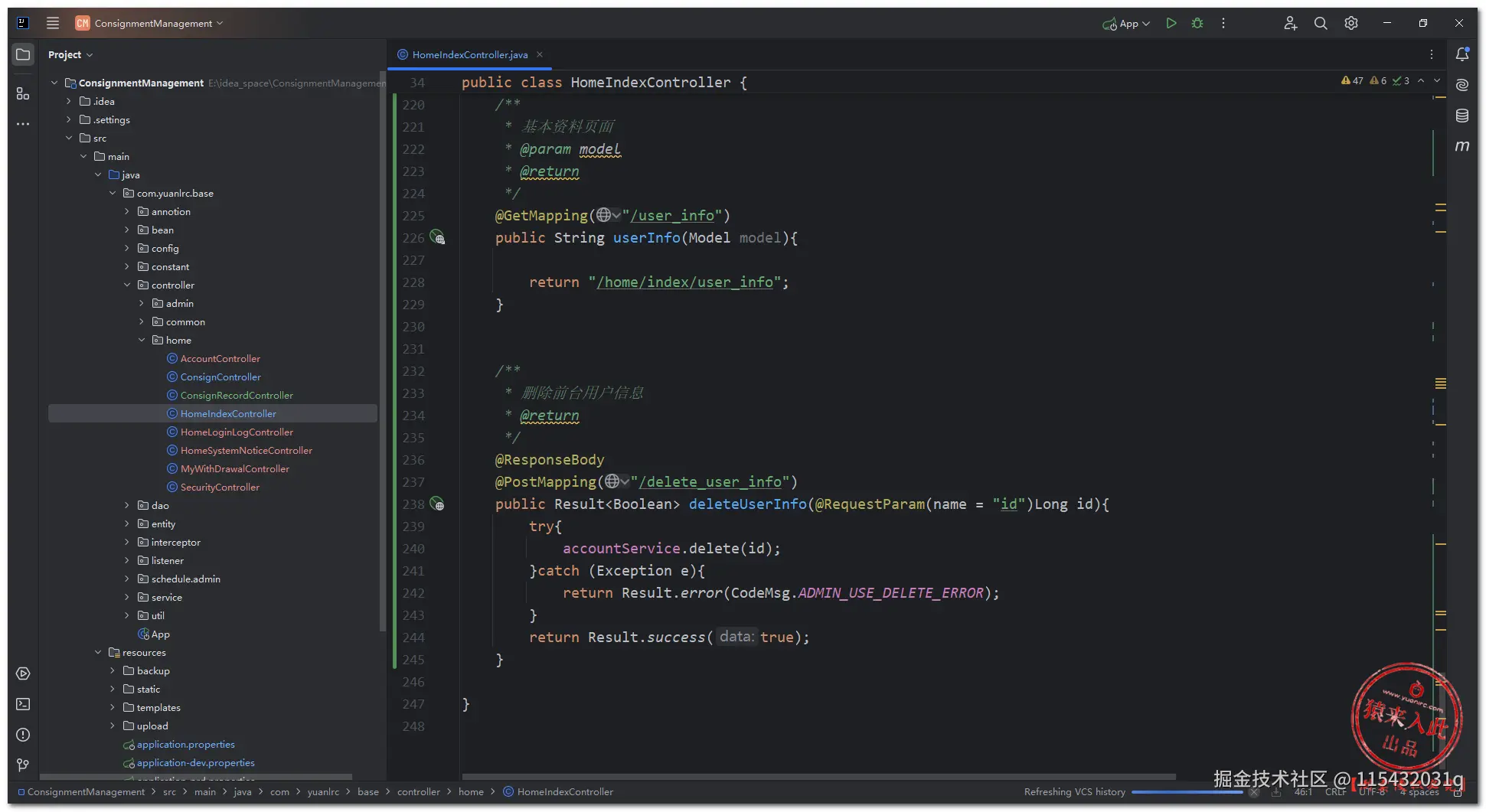1486x812 pixels.
Task: Click controller in navigation breadcrumb
Action: pos(419,791)
